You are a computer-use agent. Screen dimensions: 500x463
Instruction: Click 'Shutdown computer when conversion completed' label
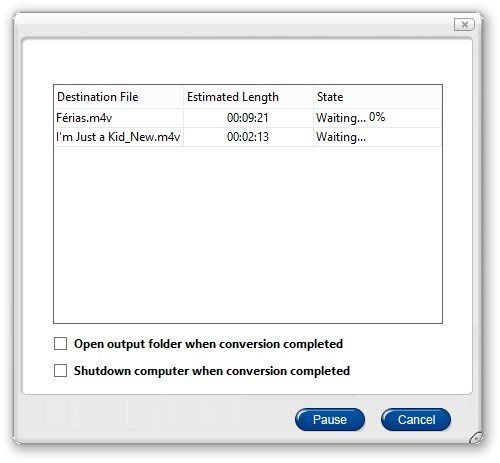click(x=212, y=371)
